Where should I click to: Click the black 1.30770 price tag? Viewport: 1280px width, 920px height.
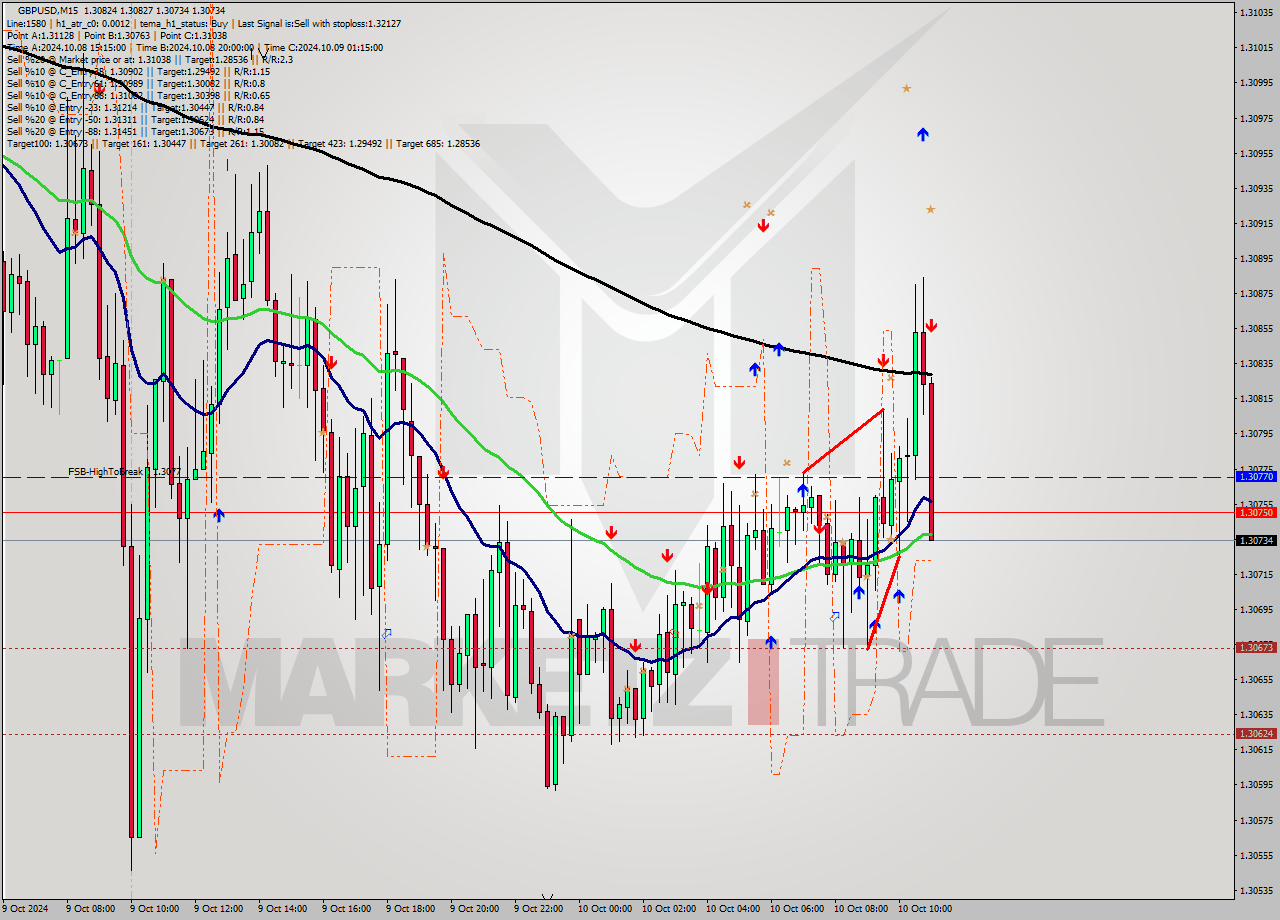(x=1256, y=477)
